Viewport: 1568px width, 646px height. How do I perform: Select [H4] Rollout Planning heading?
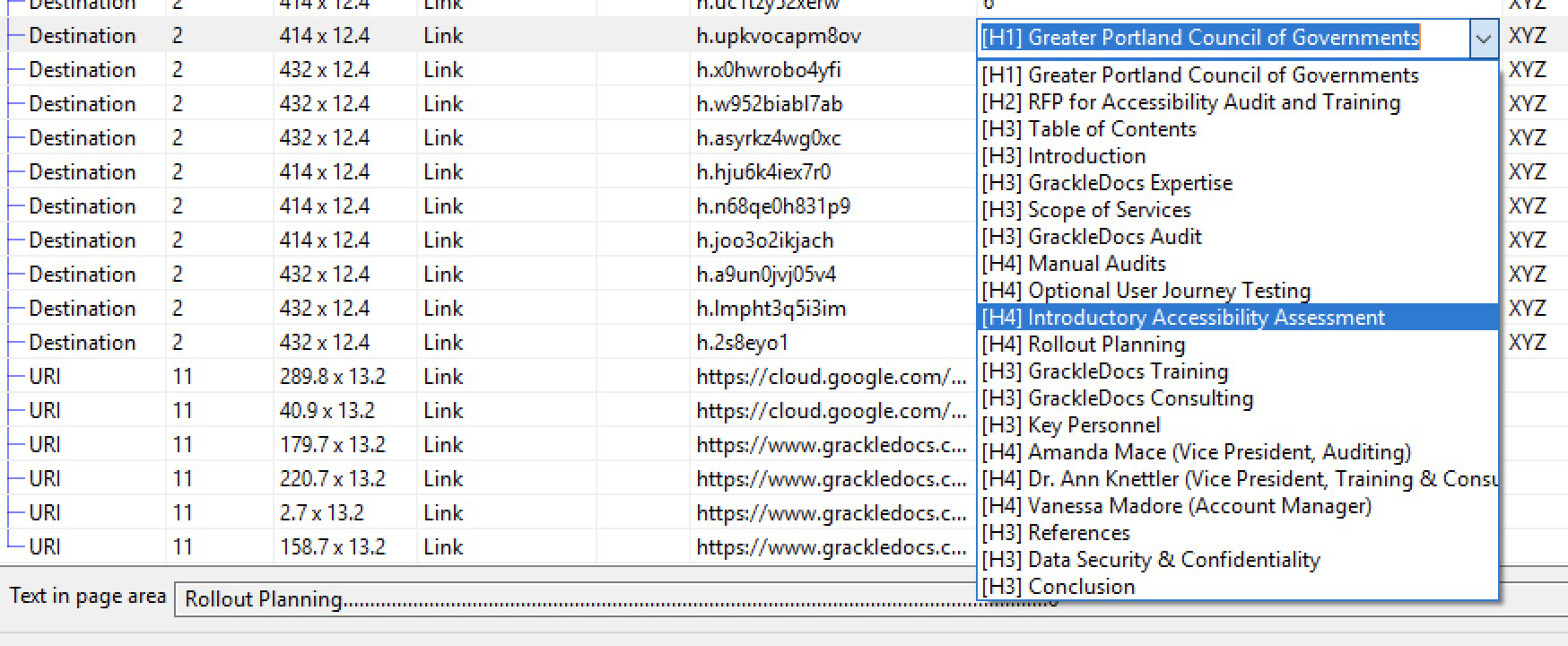[x=1237, y=345]
